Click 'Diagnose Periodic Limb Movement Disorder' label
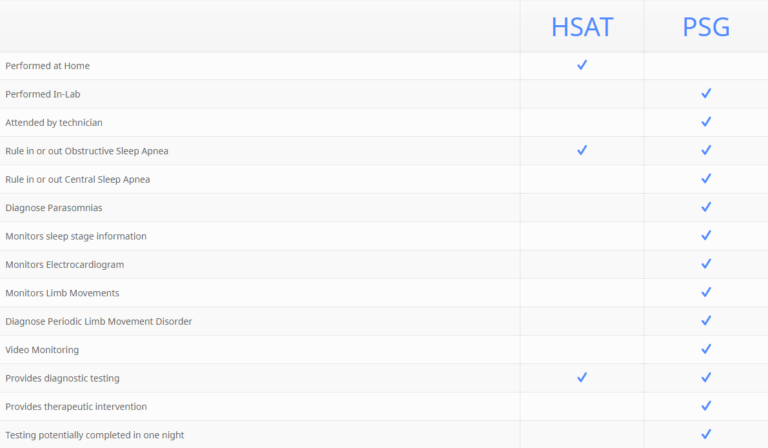 (x=98, y=321)
